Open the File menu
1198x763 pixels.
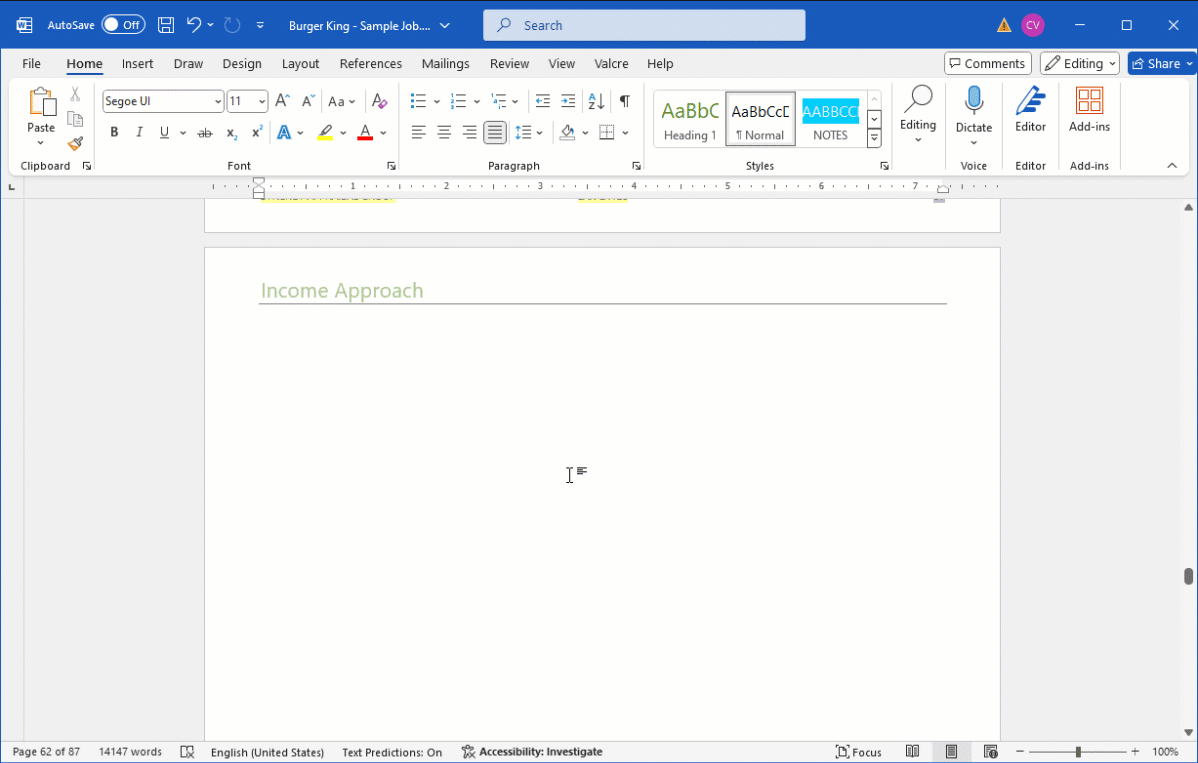[x=31, y=63]
